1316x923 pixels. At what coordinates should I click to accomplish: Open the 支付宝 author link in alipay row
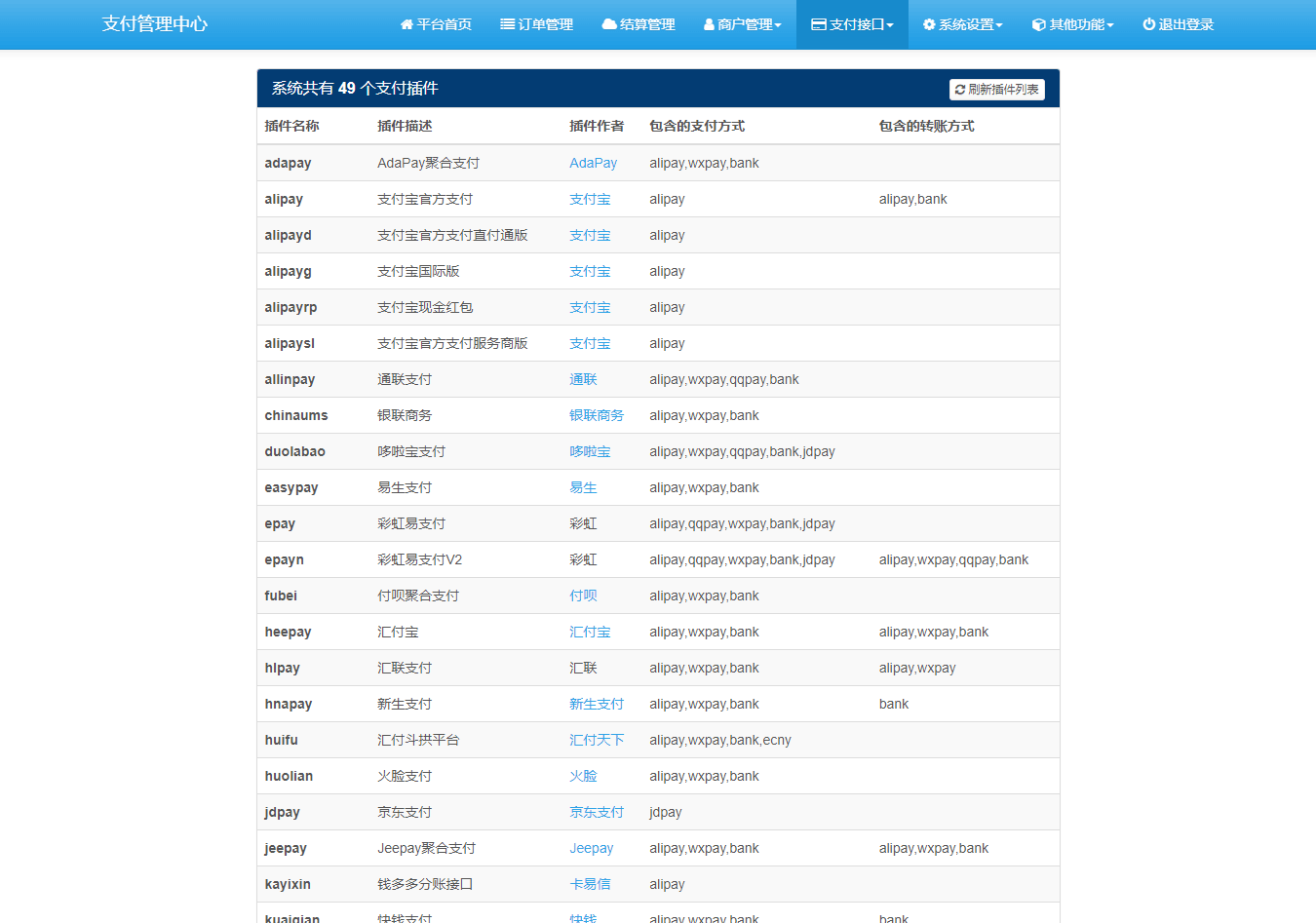pos(590,199)
